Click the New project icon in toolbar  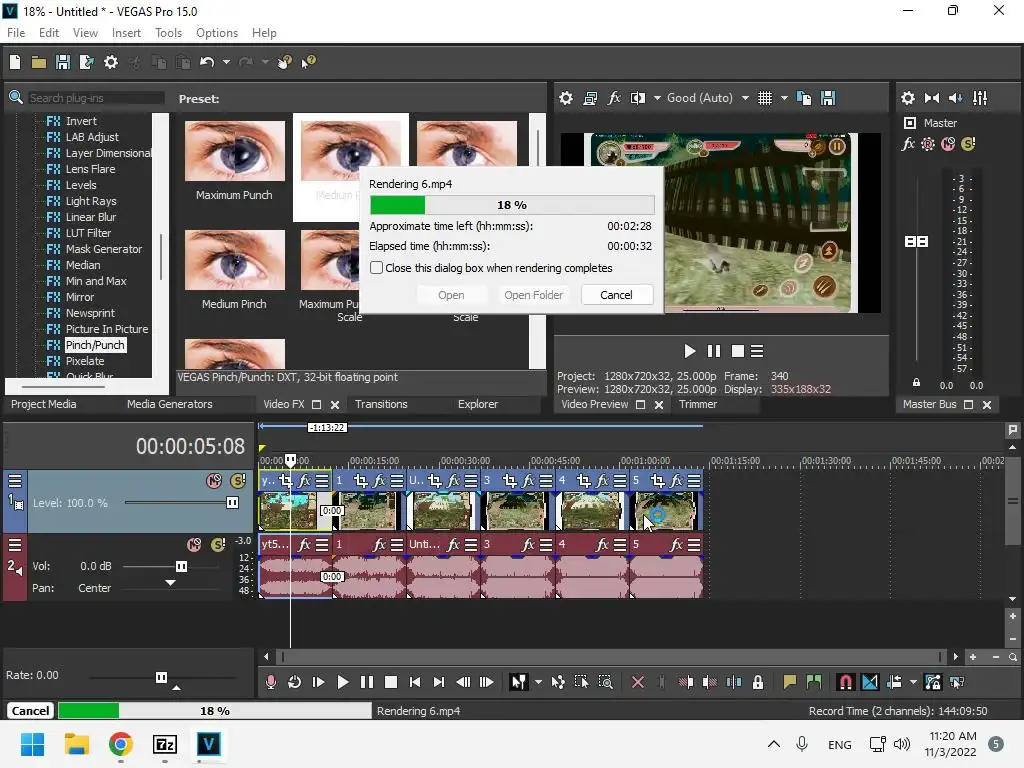pos(15,62)
